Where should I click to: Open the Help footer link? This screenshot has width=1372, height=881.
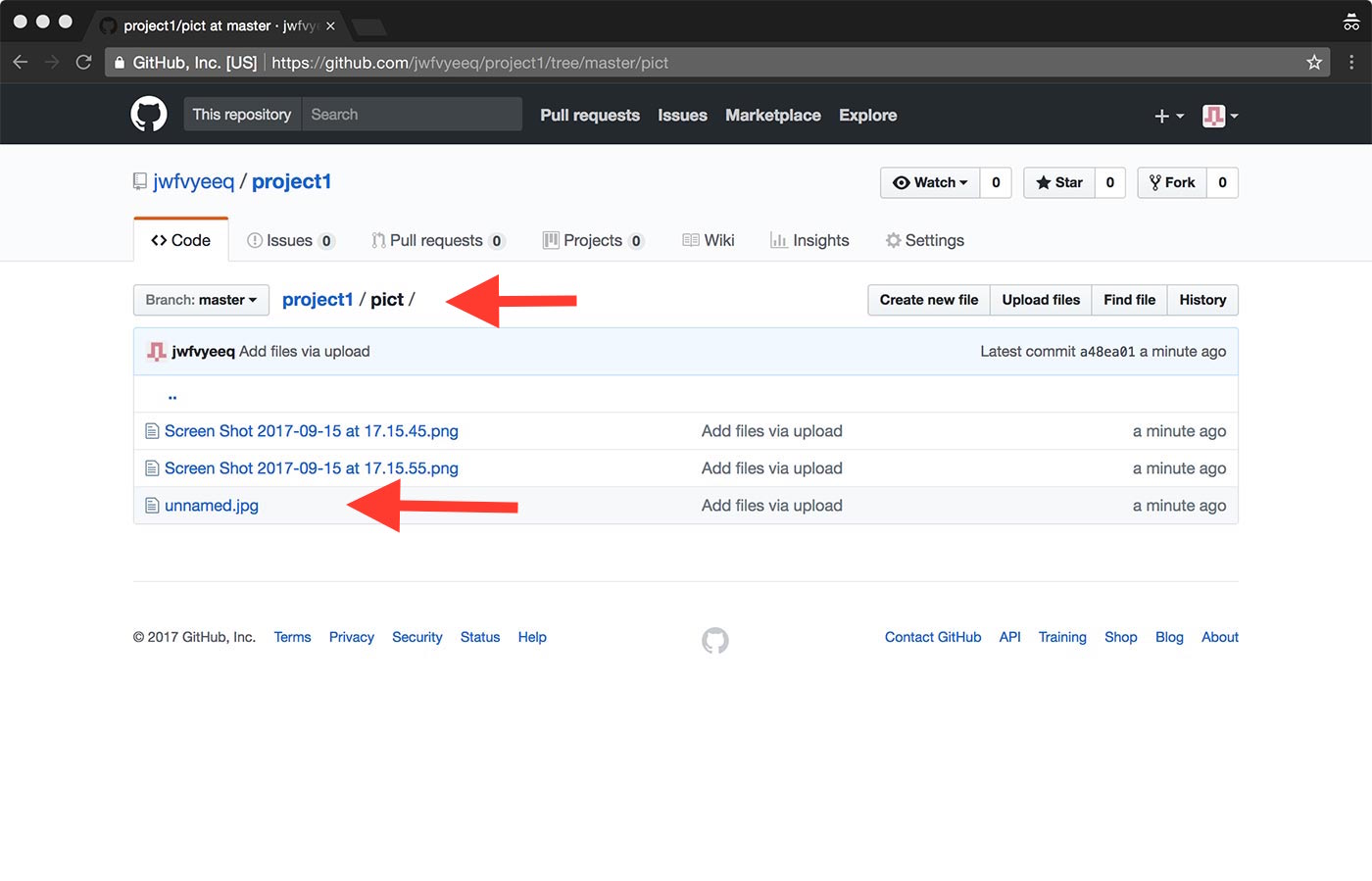(x=532, y=637)
